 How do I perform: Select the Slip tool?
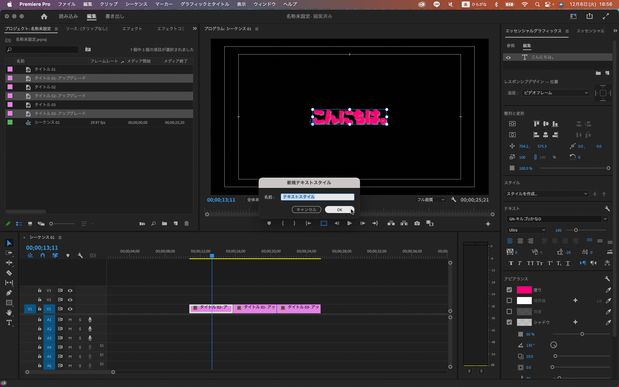tap(9, 283)
